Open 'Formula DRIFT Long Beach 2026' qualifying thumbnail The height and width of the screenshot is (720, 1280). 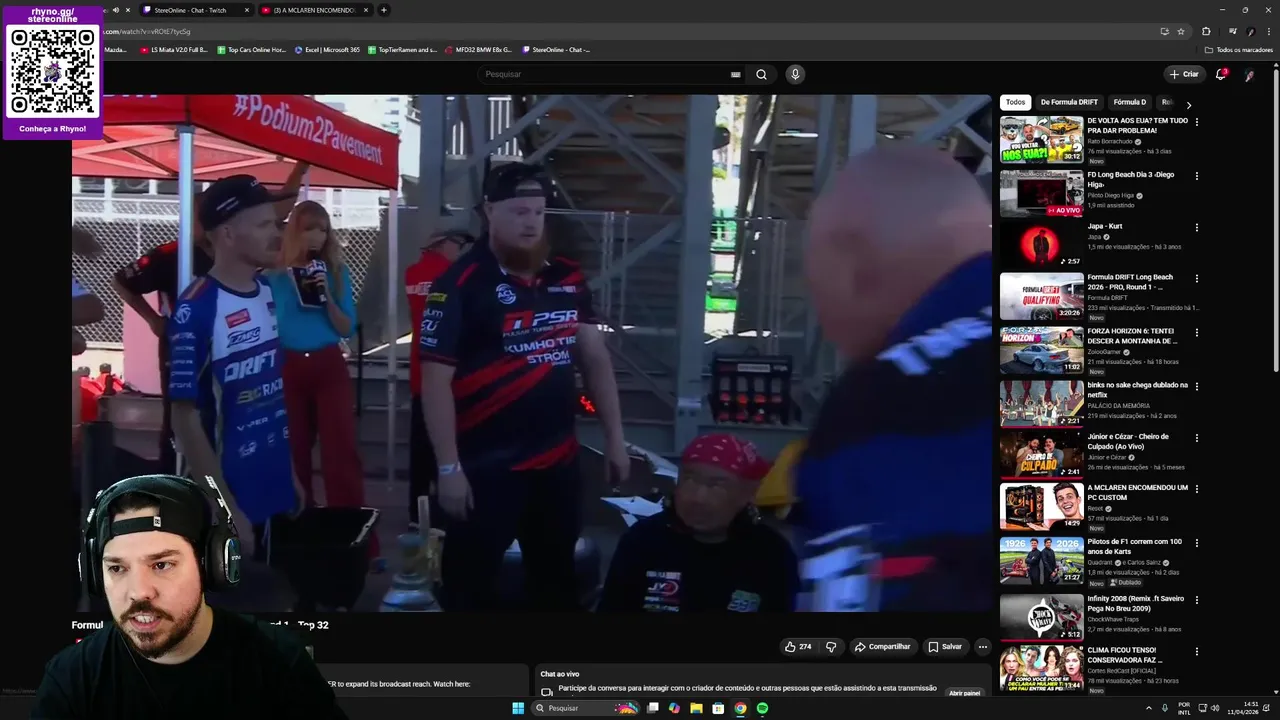point(1041,296)
